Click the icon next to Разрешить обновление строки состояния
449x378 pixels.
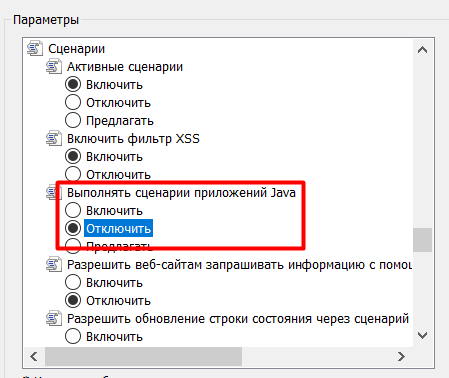point(54,318)
